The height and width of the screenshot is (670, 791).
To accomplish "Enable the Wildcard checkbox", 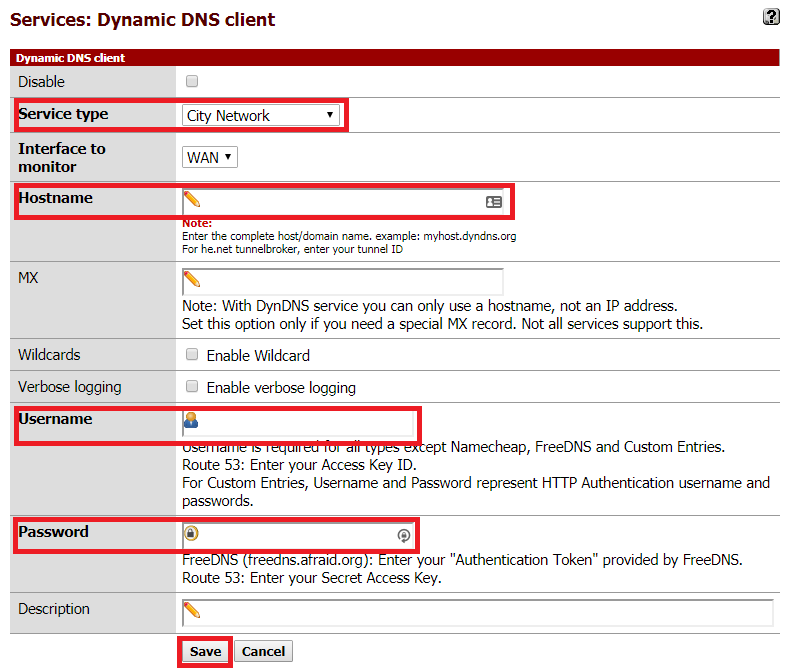I will (x=192, y=354).
